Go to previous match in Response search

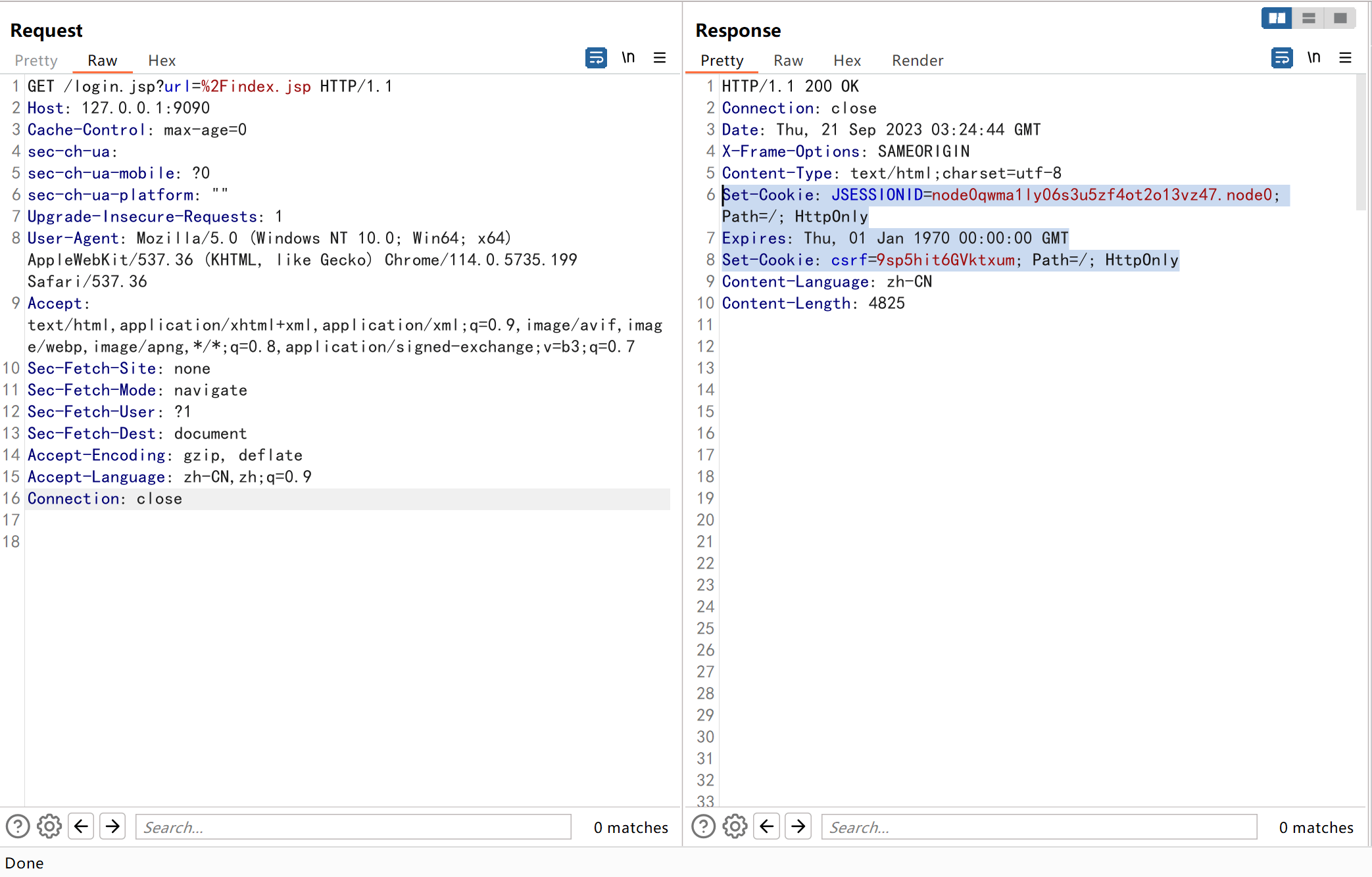(x=767, y=826)
